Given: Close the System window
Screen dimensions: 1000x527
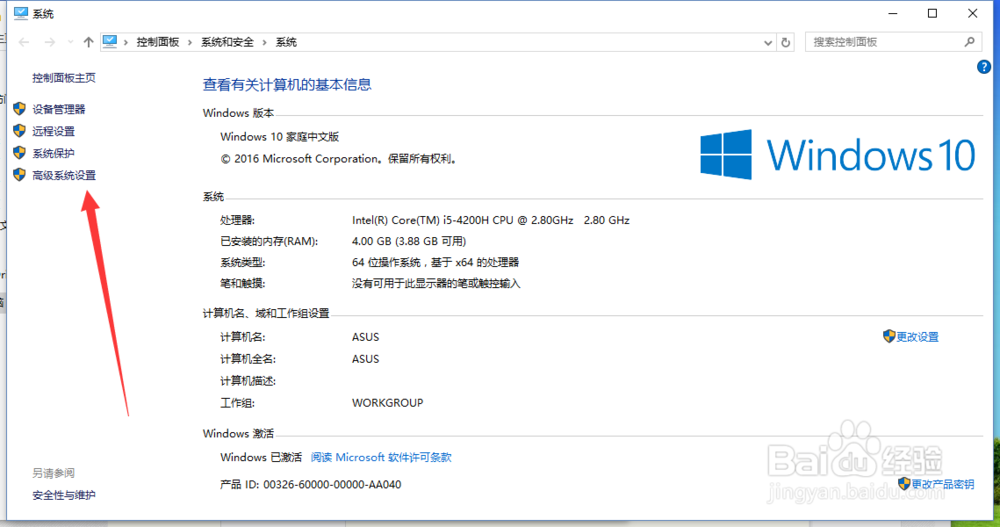Looking at the screenshot, I should (x=973, y=13).
